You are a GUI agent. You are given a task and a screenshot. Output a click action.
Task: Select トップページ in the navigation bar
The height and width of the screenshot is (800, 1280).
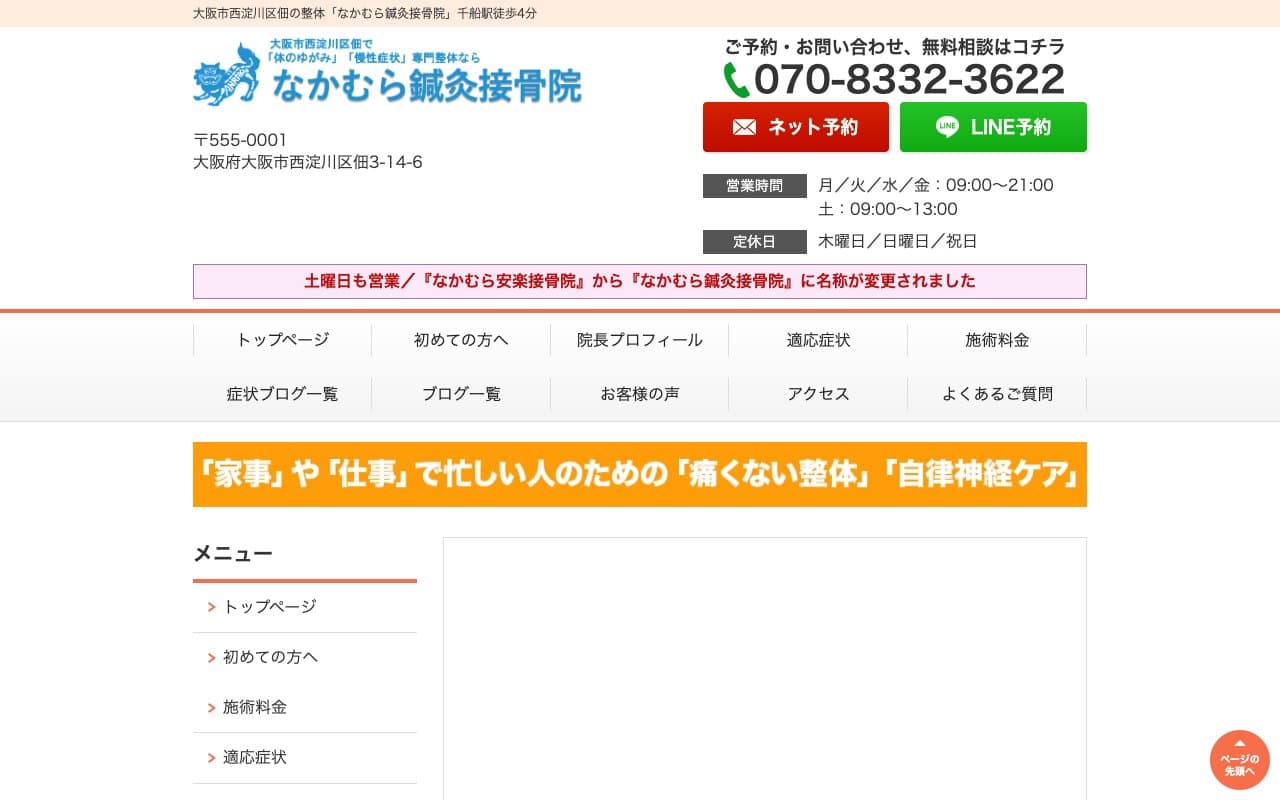tap(281, 340)
